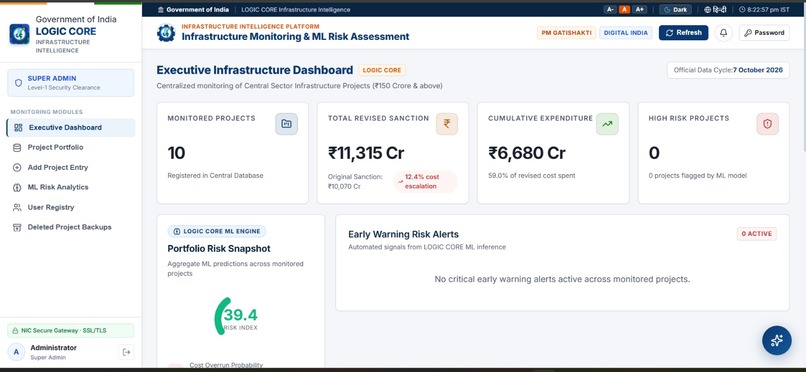This screenshot has height=372, width=806.
Task: Click the Refresh button
Action: 683,33
